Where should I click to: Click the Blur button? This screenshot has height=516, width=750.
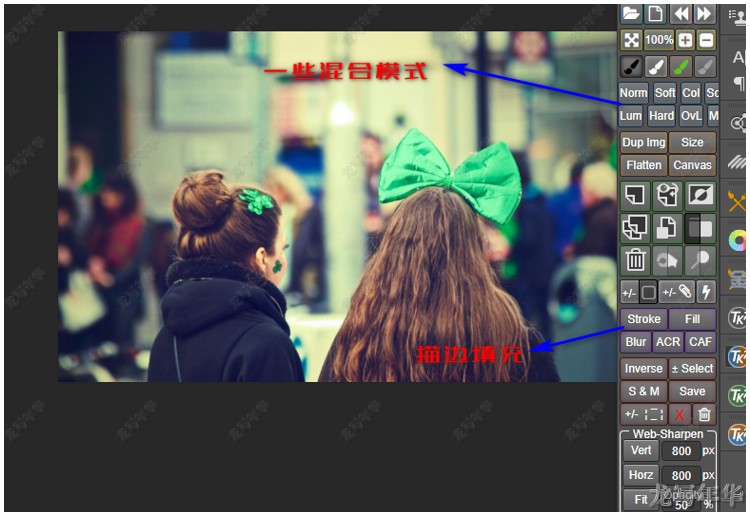coord(636,342)
